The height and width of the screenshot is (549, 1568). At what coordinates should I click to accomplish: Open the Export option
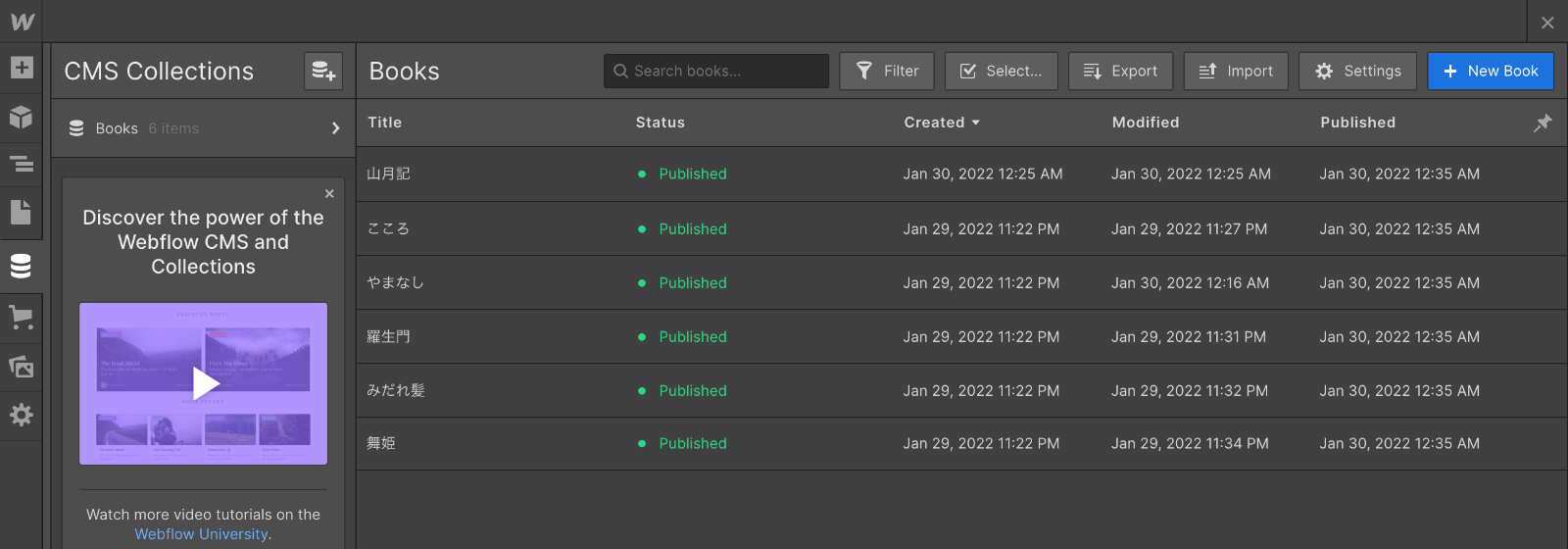click(x=1120, y=72)
